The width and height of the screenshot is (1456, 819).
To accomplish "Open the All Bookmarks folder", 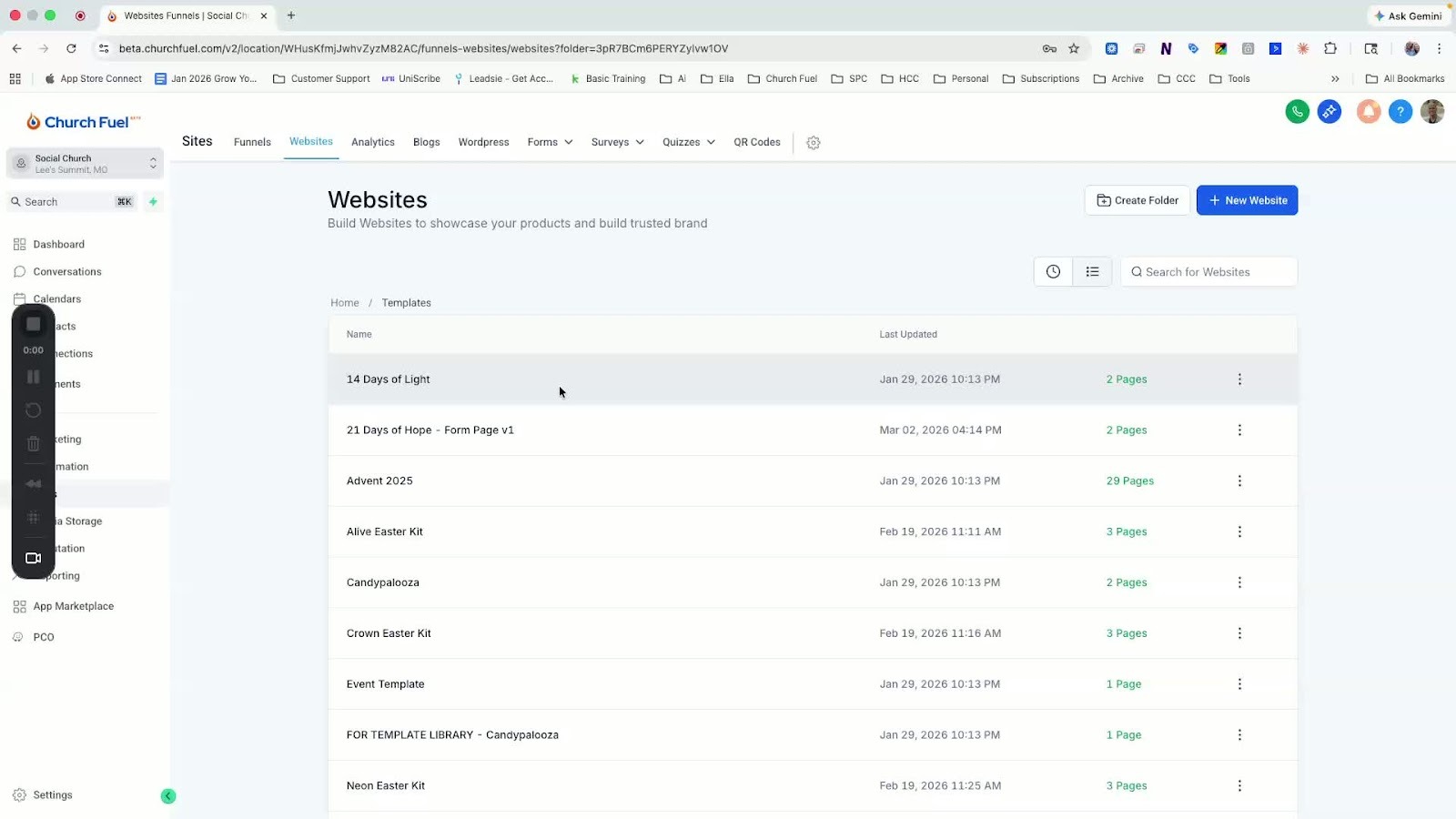I will 1405,78.
